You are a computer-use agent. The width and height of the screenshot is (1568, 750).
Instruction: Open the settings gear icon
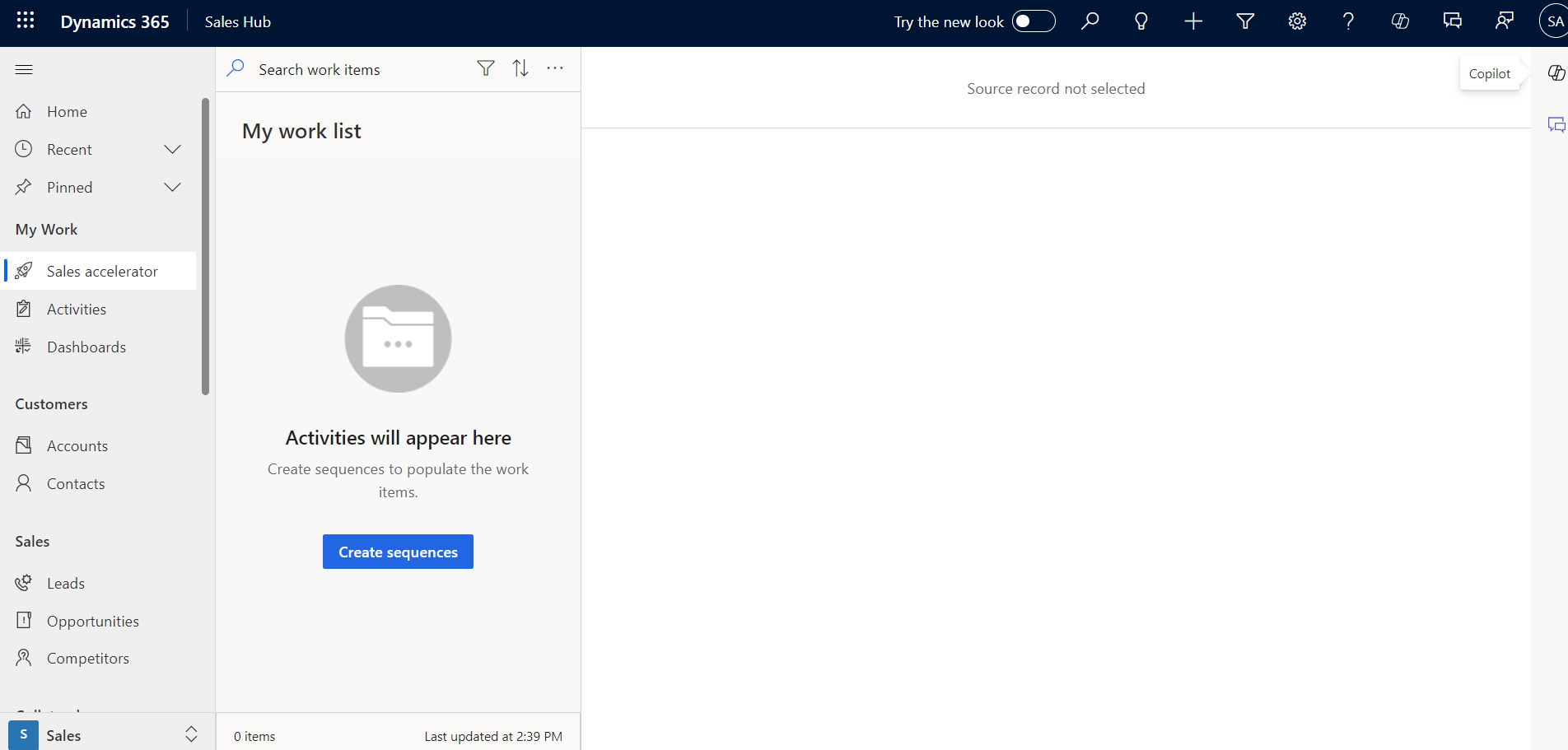(1296, 21)
